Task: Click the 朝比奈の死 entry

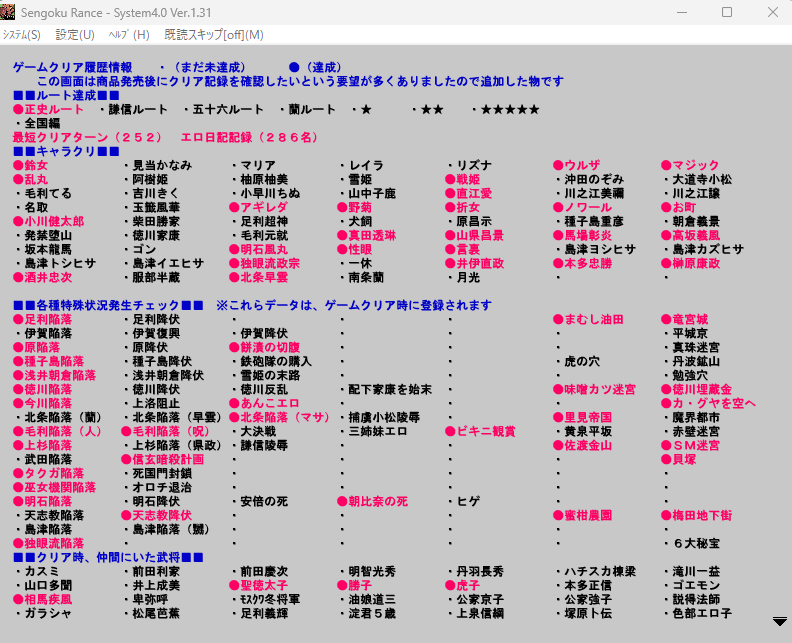Action: pyautogui.click(x=373, y=502)
